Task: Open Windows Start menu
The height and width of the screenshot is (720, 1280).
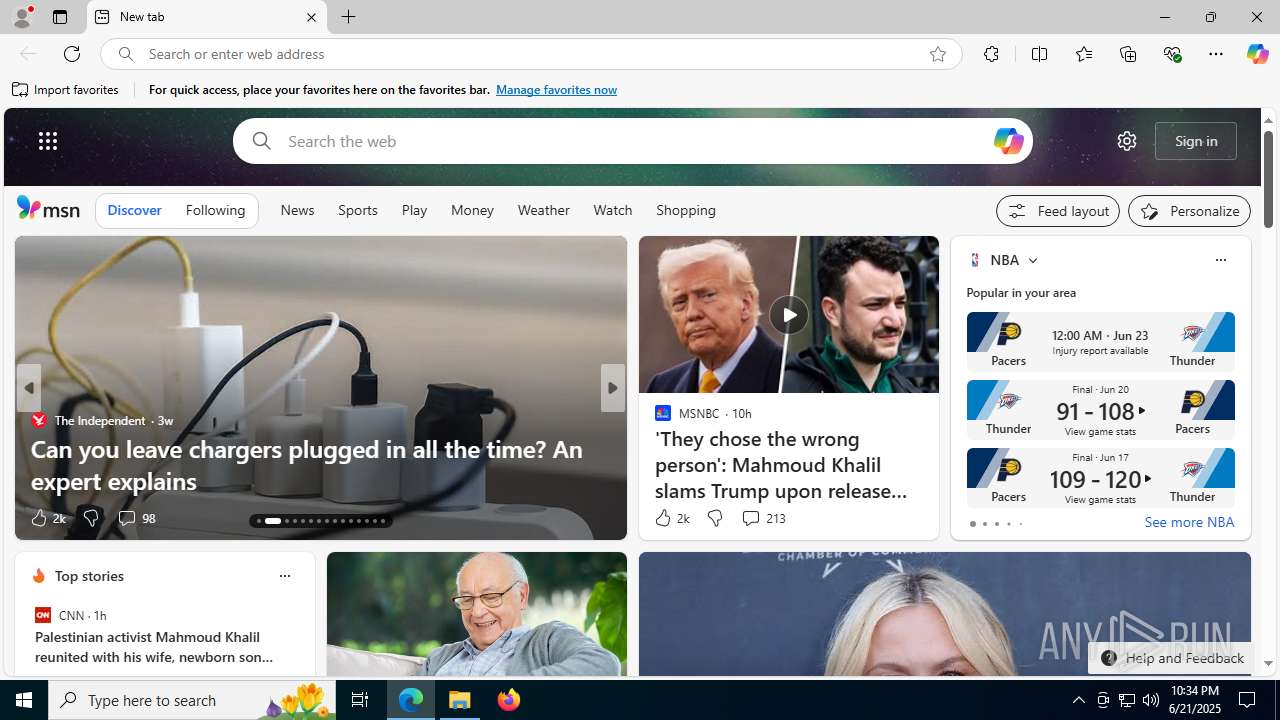Action: coord(24,700)
